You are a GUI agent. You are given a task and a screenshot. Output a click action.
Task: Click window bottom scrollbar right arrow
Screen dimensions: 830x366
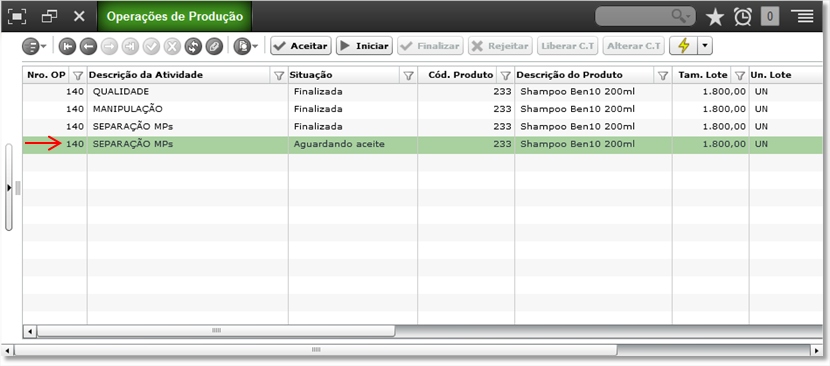click(x=817, y=350)
